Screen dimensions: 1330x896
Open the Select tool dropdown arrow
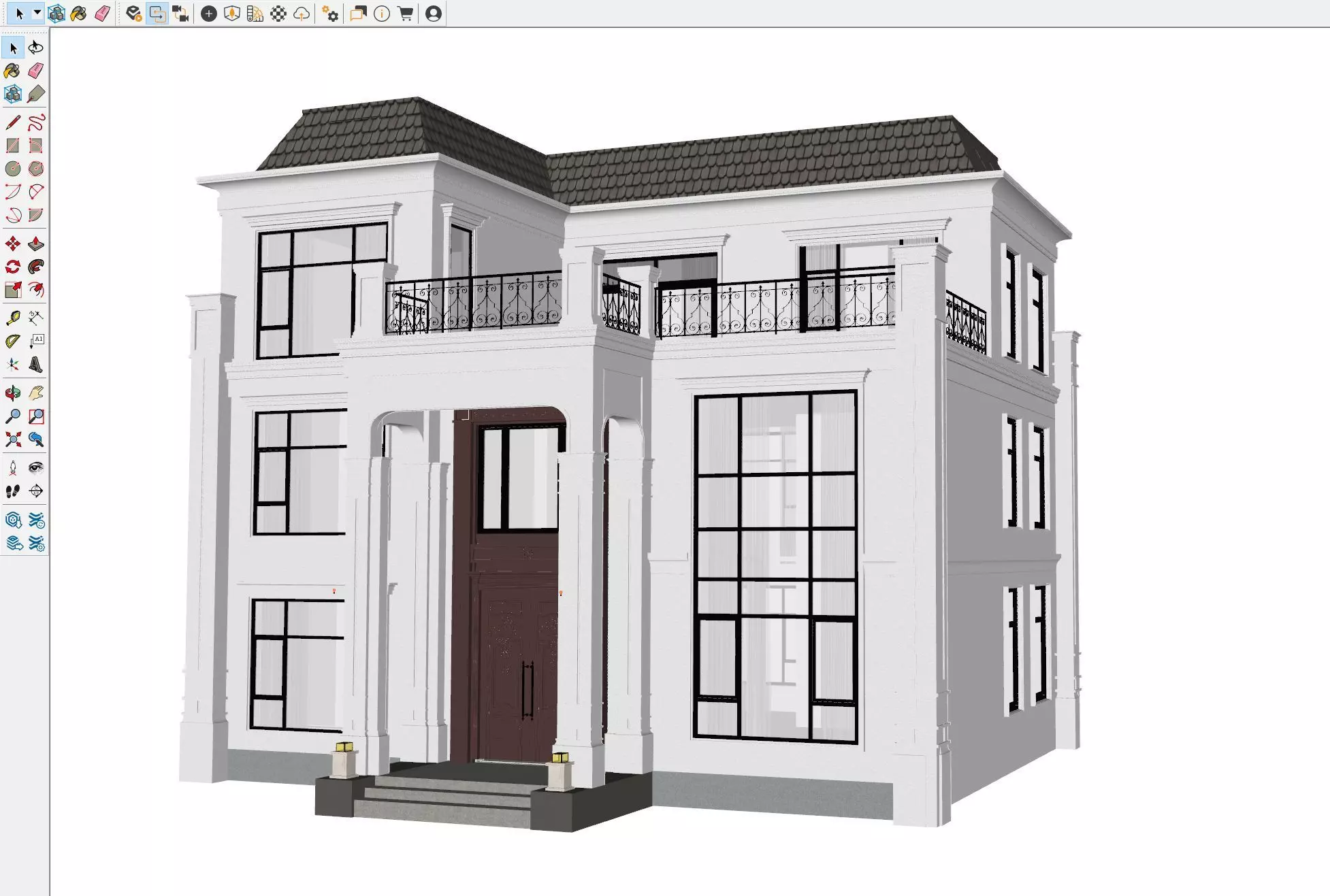coord(37,13)
